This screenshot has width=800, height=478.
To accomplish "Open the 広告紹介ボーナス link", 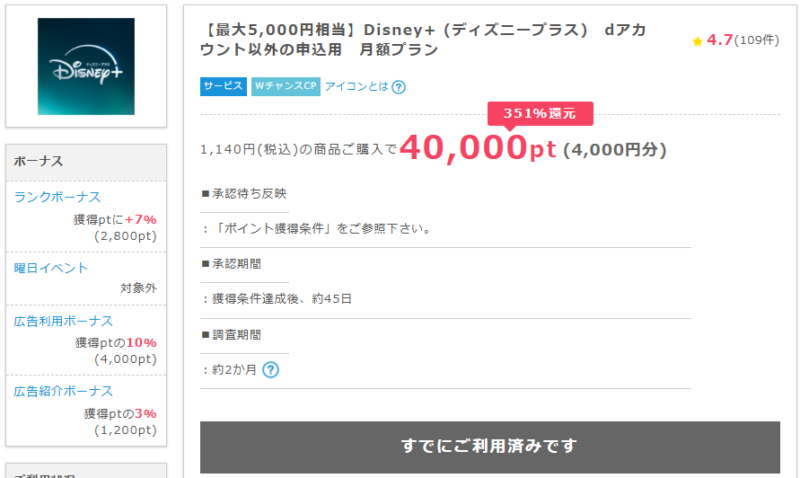I will point(63,391).
